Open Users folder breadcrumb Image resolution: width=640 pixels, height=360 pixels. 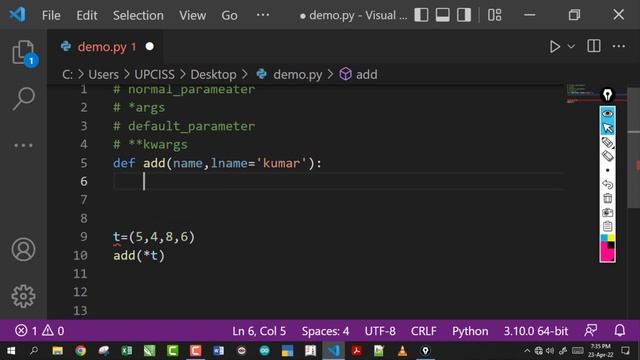coord(104,74)
